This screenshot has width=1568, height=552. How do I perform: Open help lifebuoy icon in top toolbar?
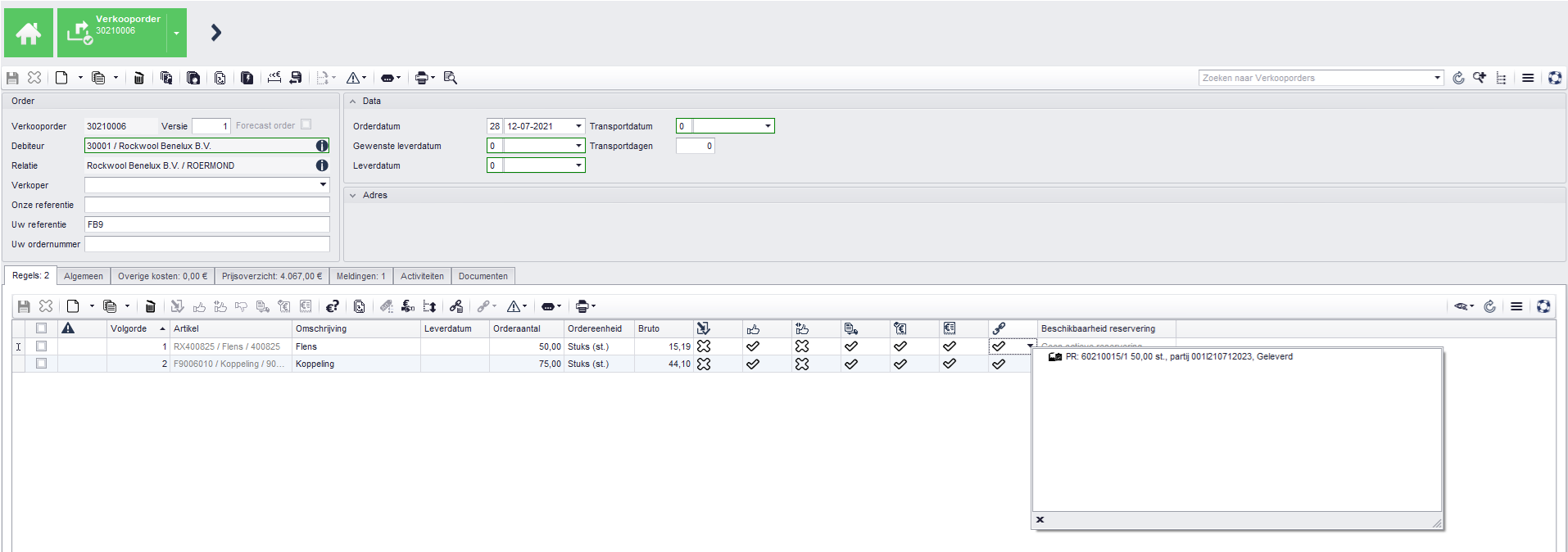[x=1555, y=78]
